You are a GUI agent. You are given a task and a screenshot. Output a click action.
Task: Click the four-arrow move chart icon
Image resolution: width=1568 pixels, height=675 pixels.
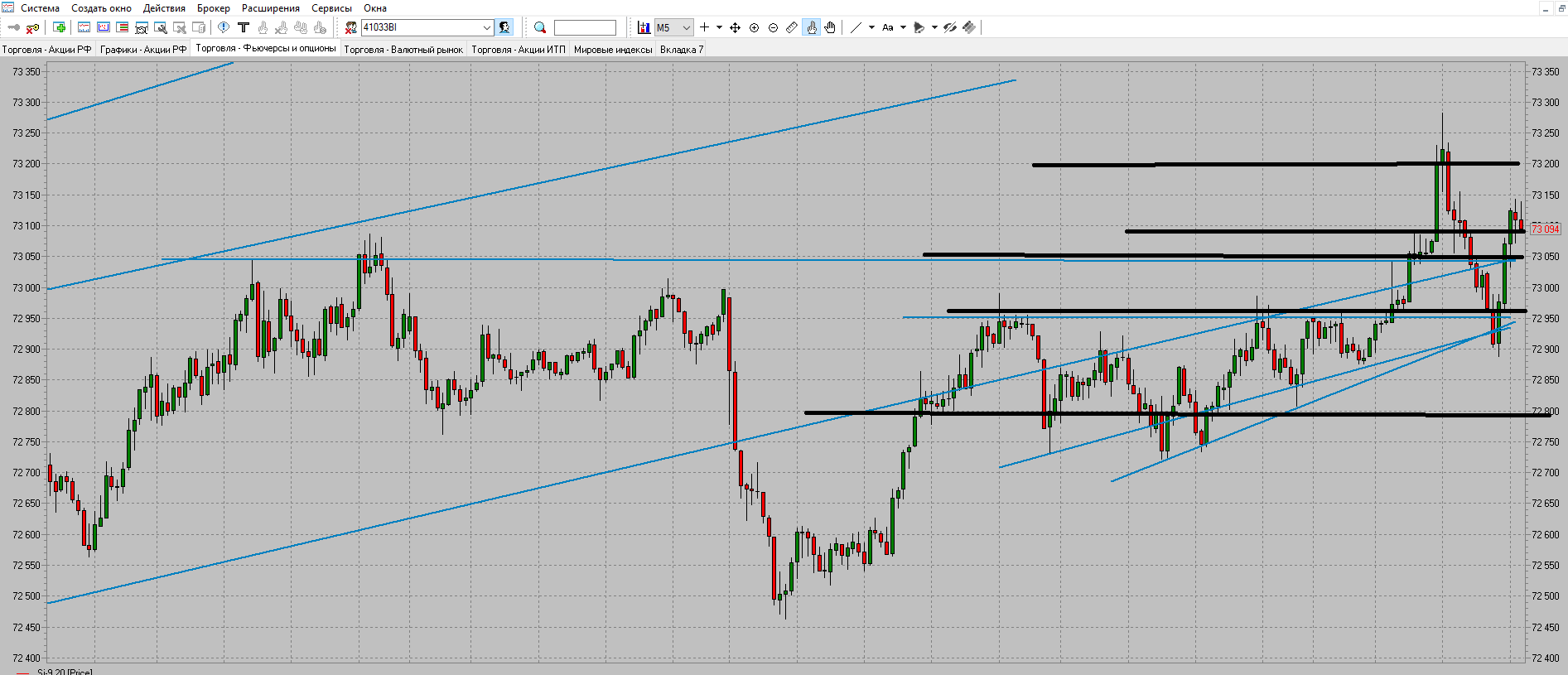pos(735,28)
